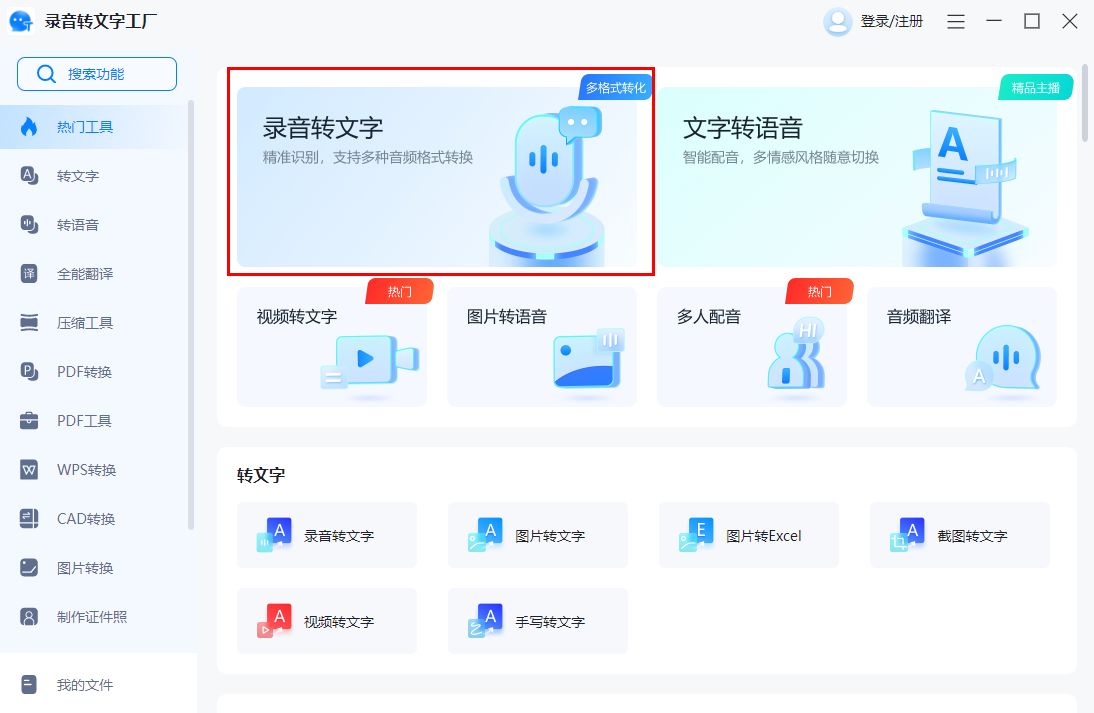
Task: Click the 热门 badge on 多人配音 card
Action: click(x=820, y=292)
